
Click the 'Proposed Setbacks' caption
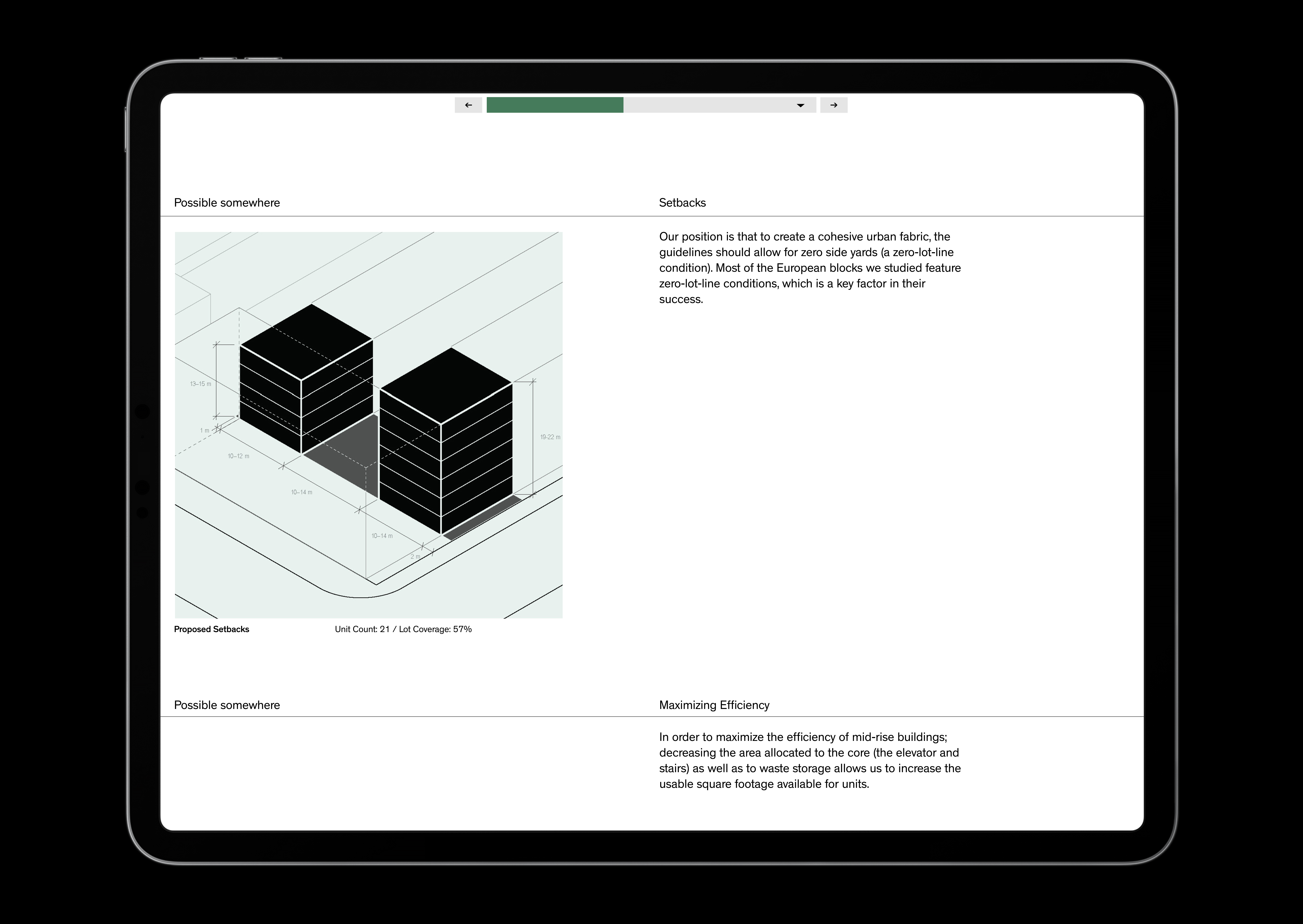pos(212,629)
